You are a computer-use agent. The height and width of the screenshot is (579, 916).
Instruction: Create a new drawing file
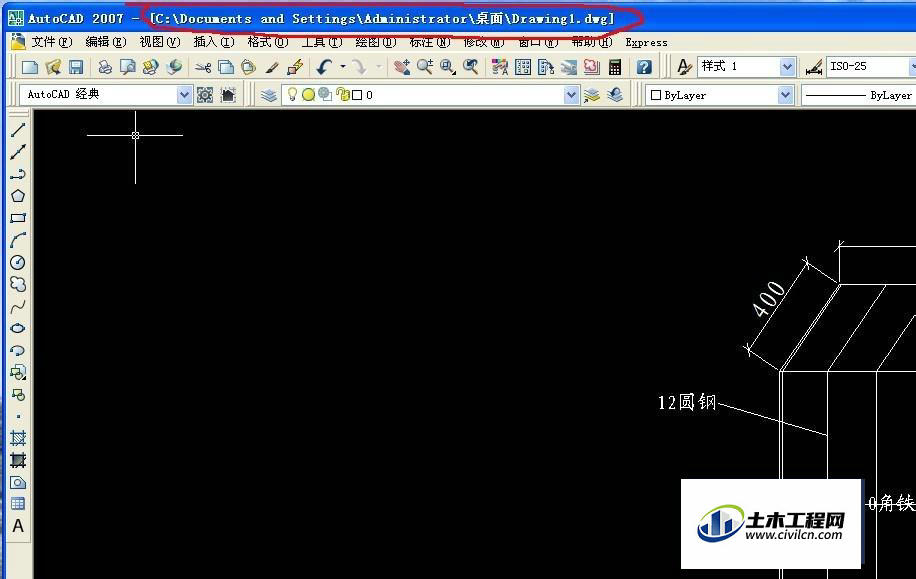click(29, 67)
